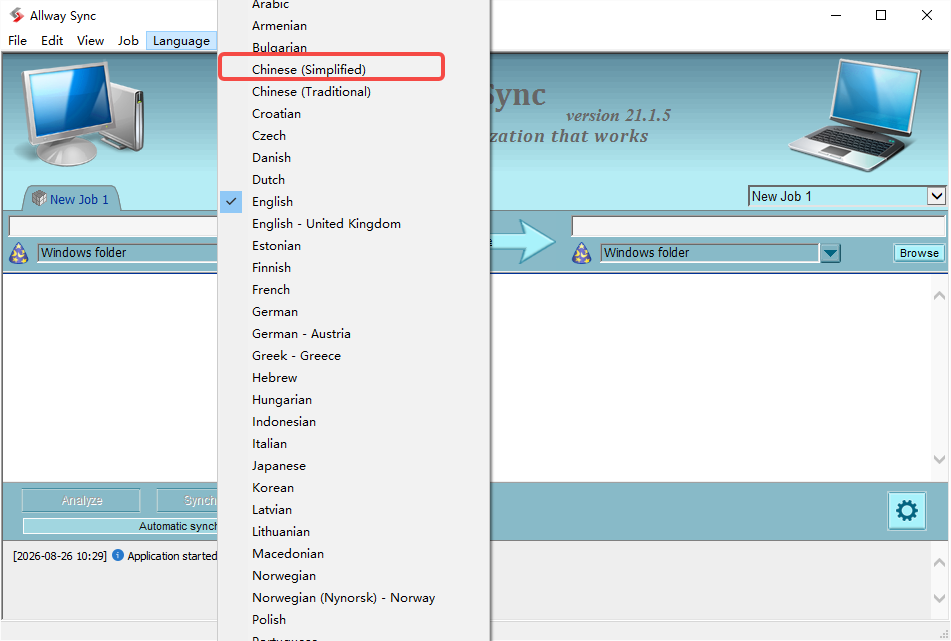Select Hebrew language
The image size is (951, 641).
point(354,378)
